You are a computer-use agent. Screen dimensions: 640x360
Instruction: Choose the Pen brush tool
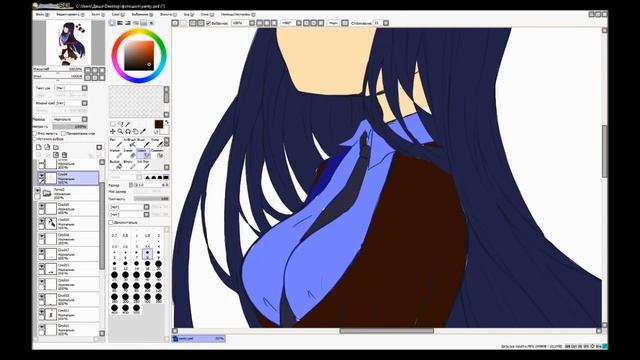click(116, 143)
